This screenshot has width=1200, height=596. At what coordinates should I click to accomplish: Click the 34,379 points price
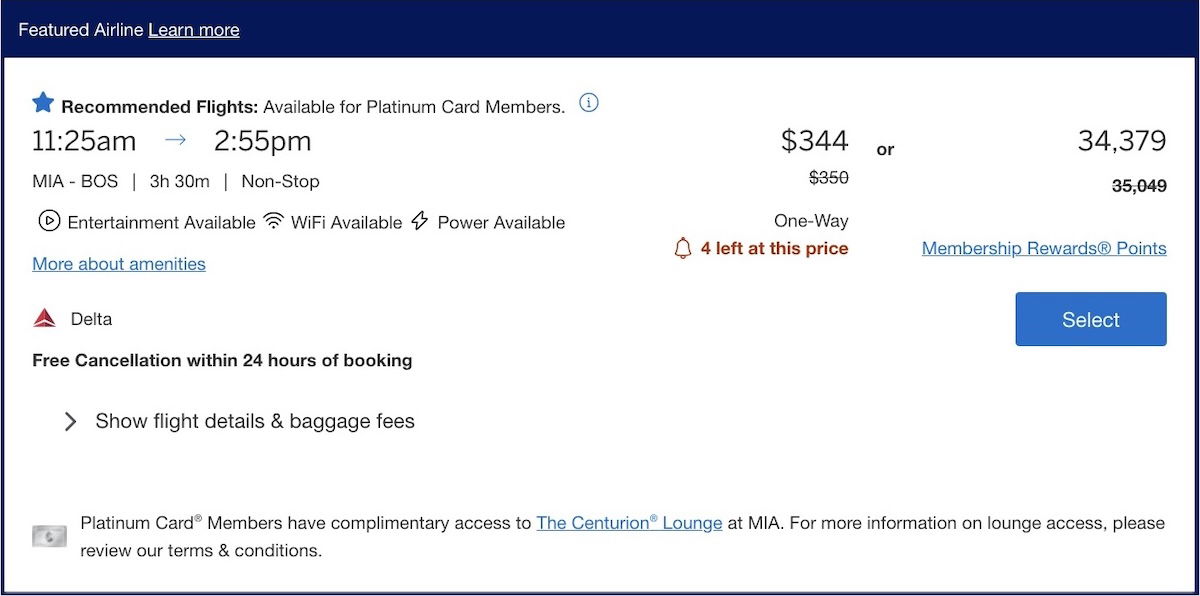coord(1122,141)
